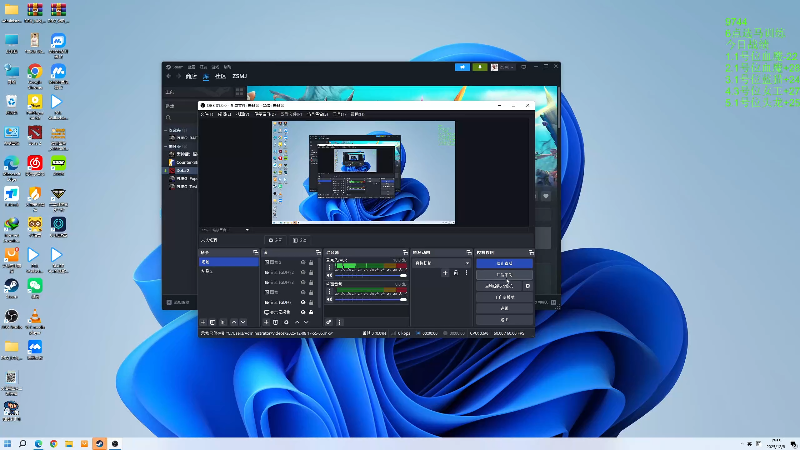Add a new source with the Sources dock plus icon
This screenshot has height=450, width=800.
266,322
